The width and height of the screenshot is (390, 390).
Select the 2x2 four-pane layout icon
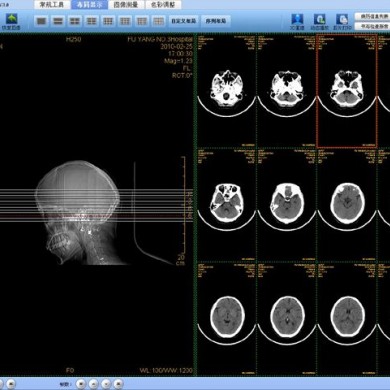[75, 21]
